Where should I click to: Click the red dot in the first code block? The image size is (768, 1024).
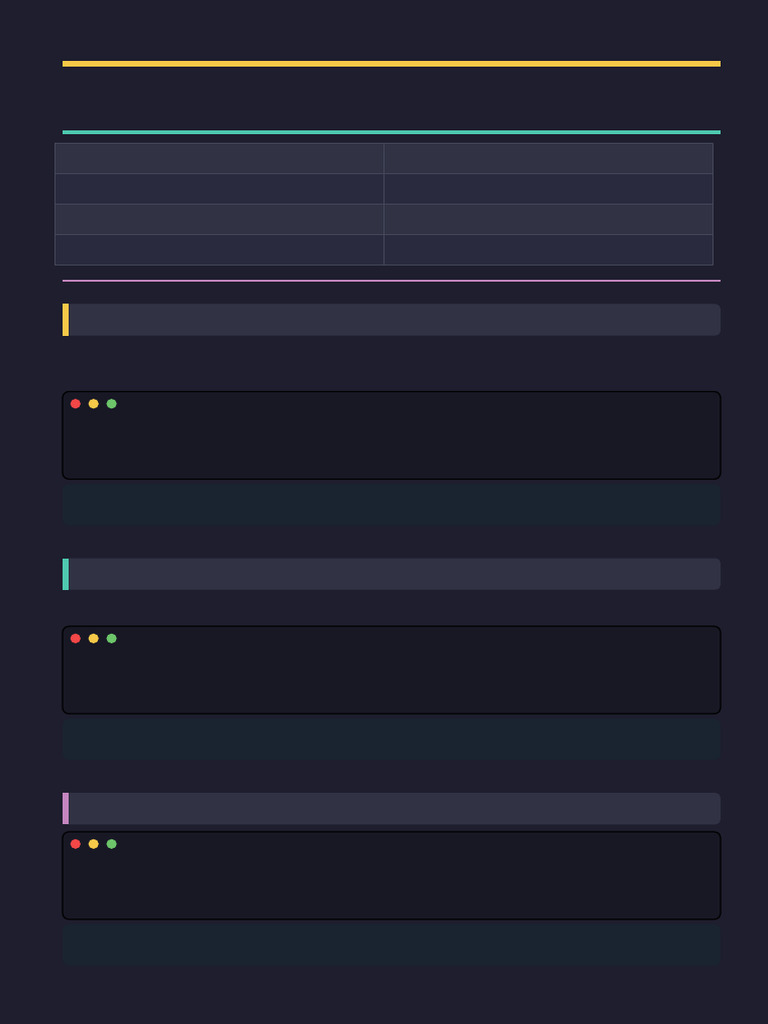tap(75, 404)
